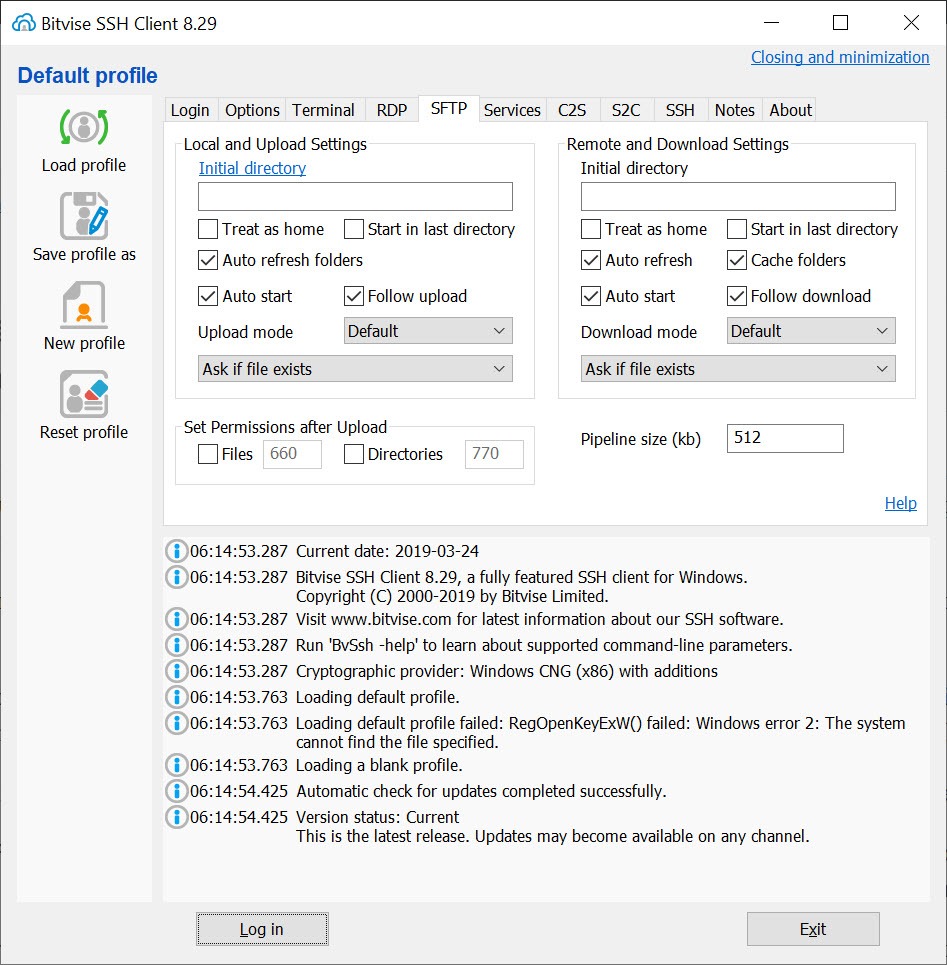Screen dimensions: 947x965
Task: Click info icon beside Visit www.bitvise.com entry
Action: pos(177,619)
